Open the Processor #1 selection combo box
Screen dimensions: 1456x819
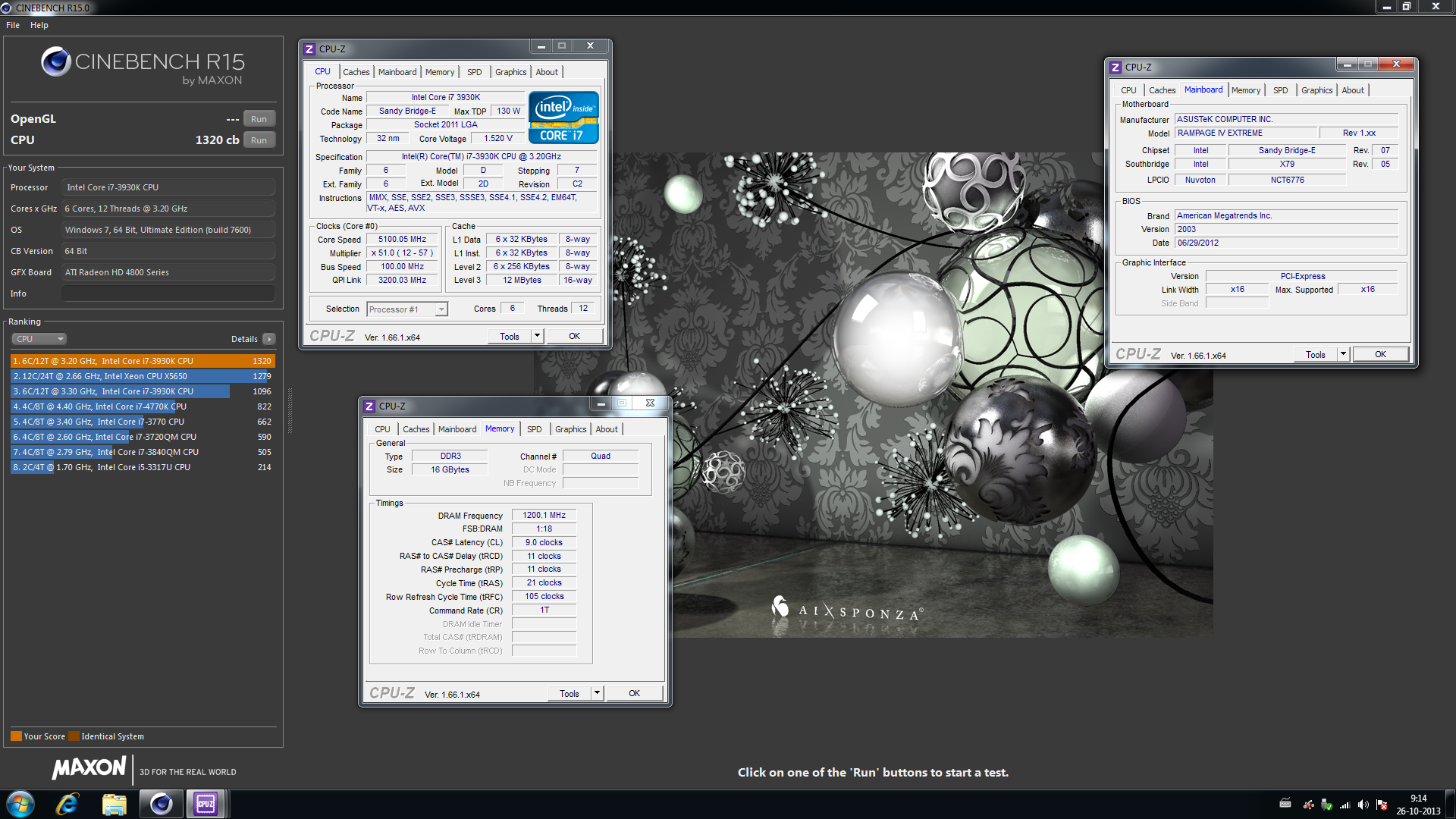[x=407, y=309]
